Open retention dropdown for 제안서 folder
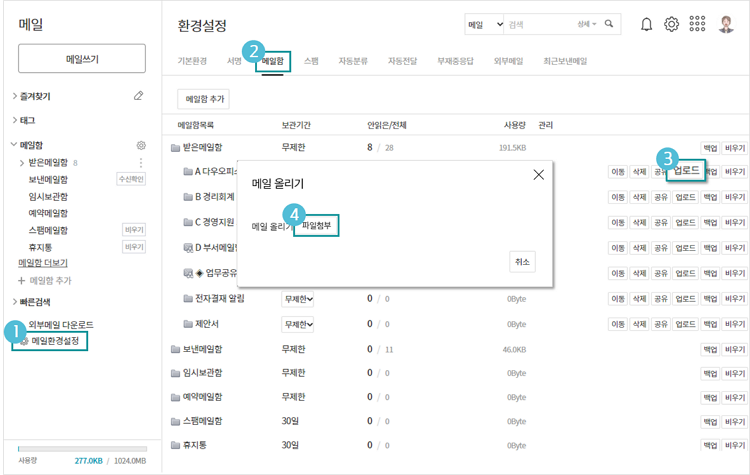The height and width of the screenshot is (475, 750). tap(298, 324)
